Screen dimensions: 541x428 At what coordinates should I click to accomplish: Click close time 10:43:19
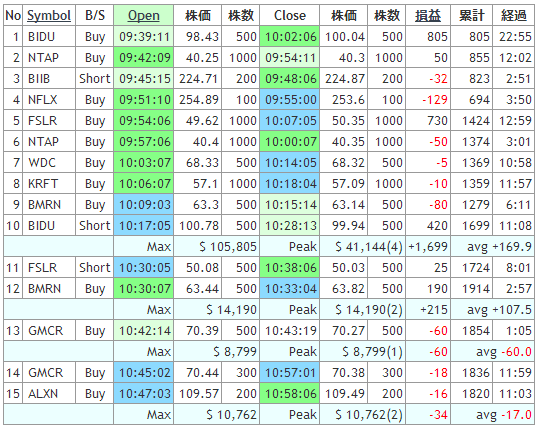[290, 331]
